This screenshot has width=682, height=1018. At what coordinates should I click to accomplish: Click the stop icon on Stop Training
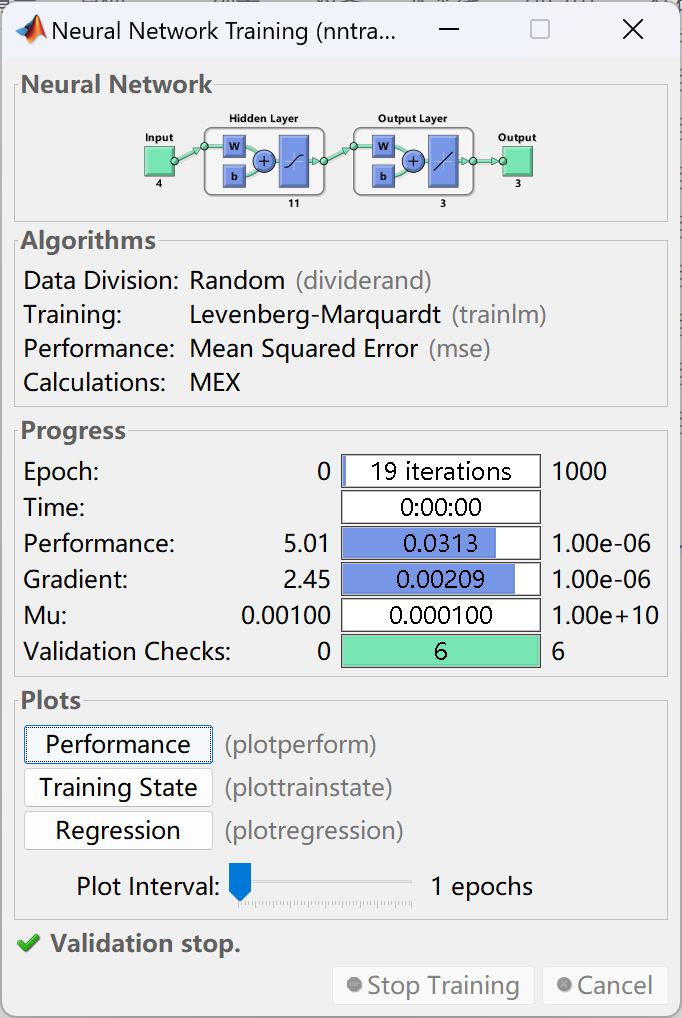[354, 984]
